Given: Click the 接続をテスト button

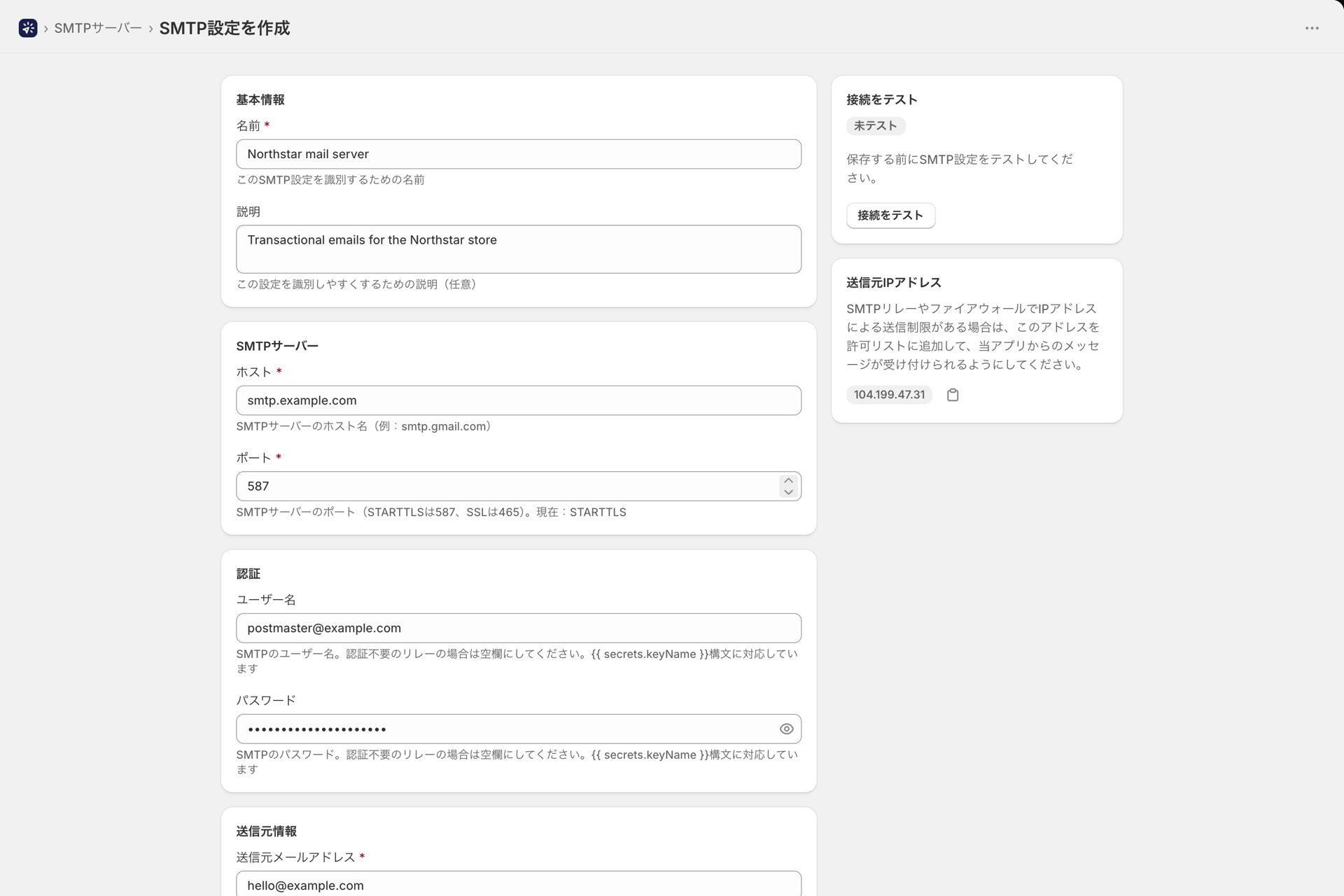Looking at the screenshot, I should pyautogui.click(x=890, y=215).
